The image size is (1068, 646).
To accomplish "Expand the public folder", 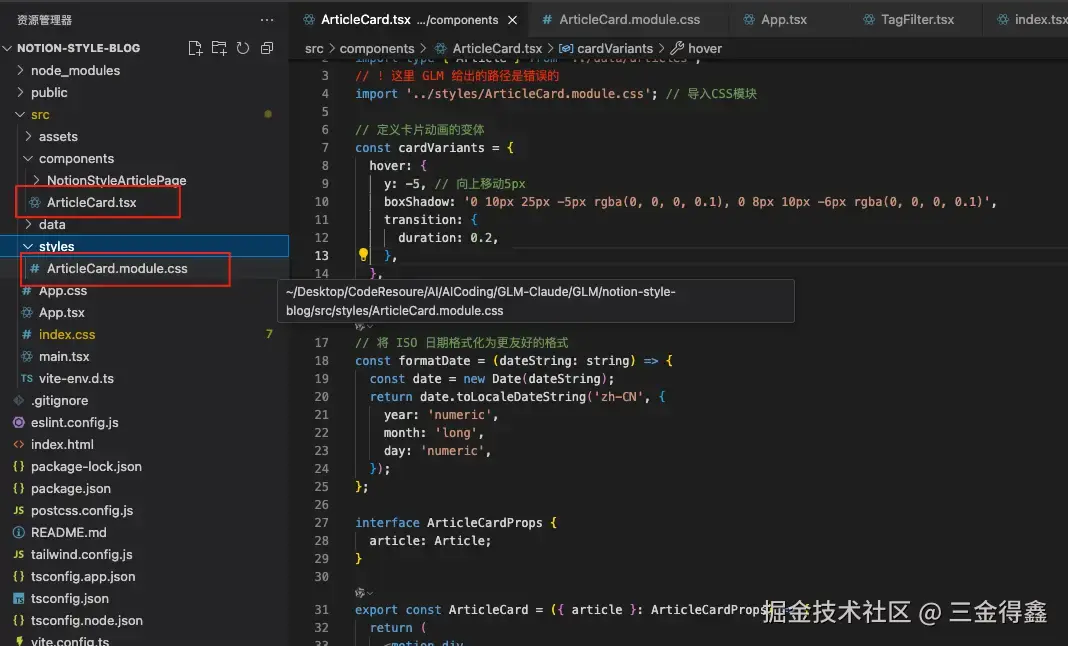I will tap(49, 92).
